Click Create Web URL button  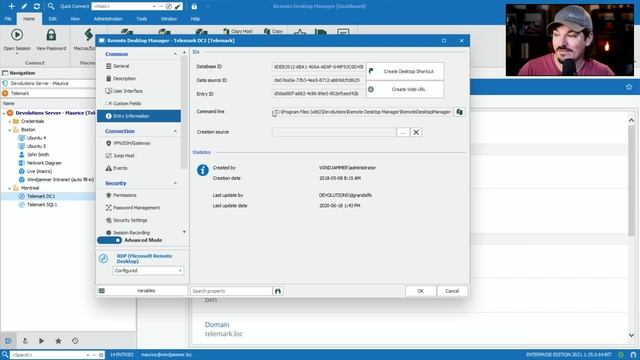coord(405,89)
